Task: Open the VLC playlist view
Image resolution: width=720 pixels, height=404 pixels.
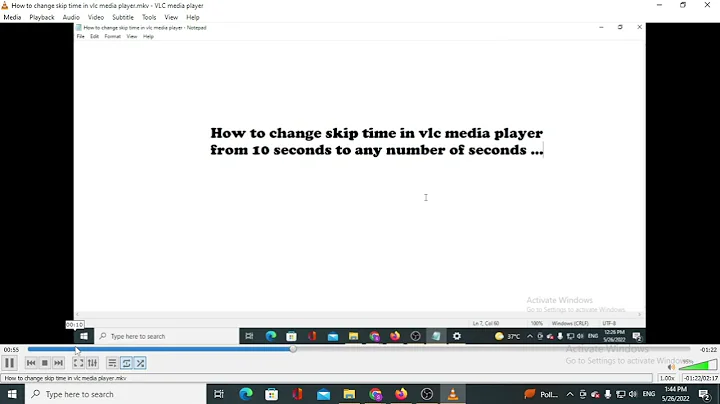Action: pos(112,363)
